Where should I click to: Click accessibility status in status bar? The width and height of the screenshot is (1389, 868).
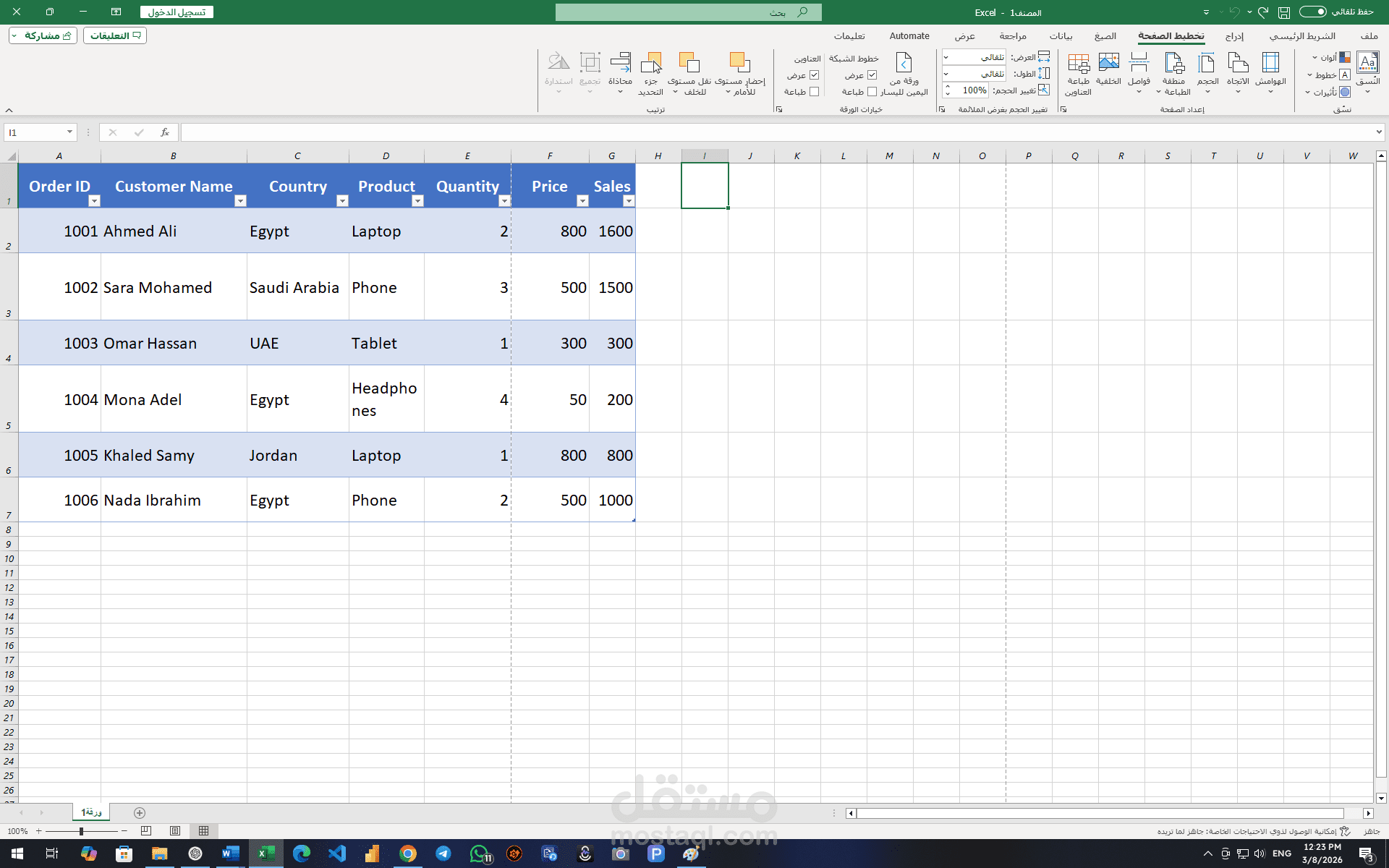tap(1255, 831)
